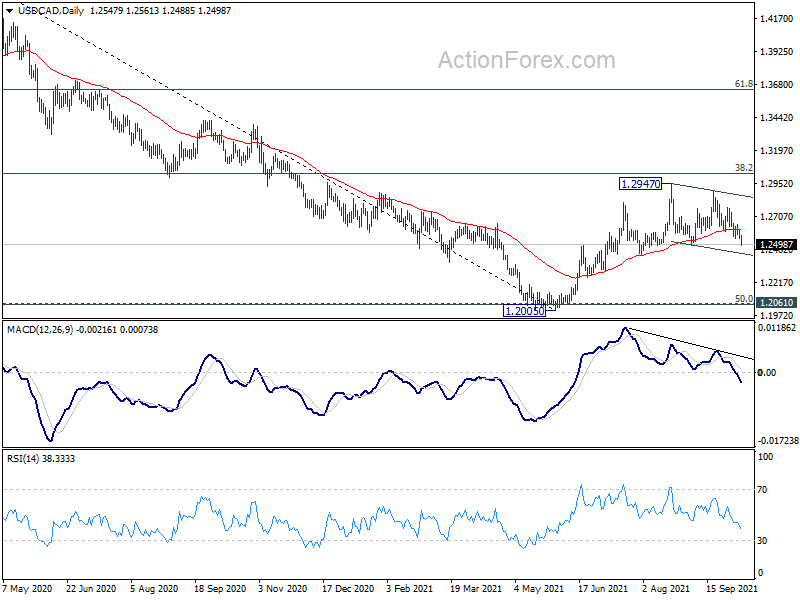
Task: Select the RSI(14) 38.3333 indicator label
Action: (x=41, y=459)
